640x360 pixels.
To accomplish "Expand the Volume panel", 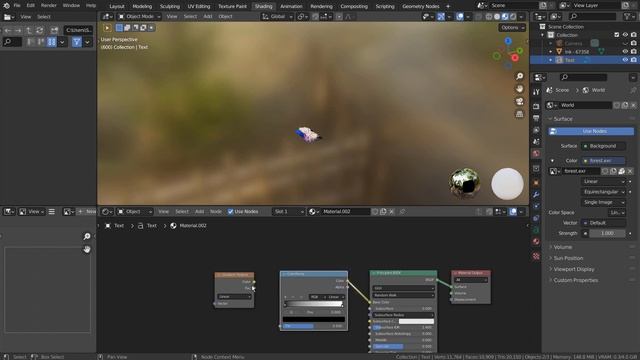I will point(562,247).
